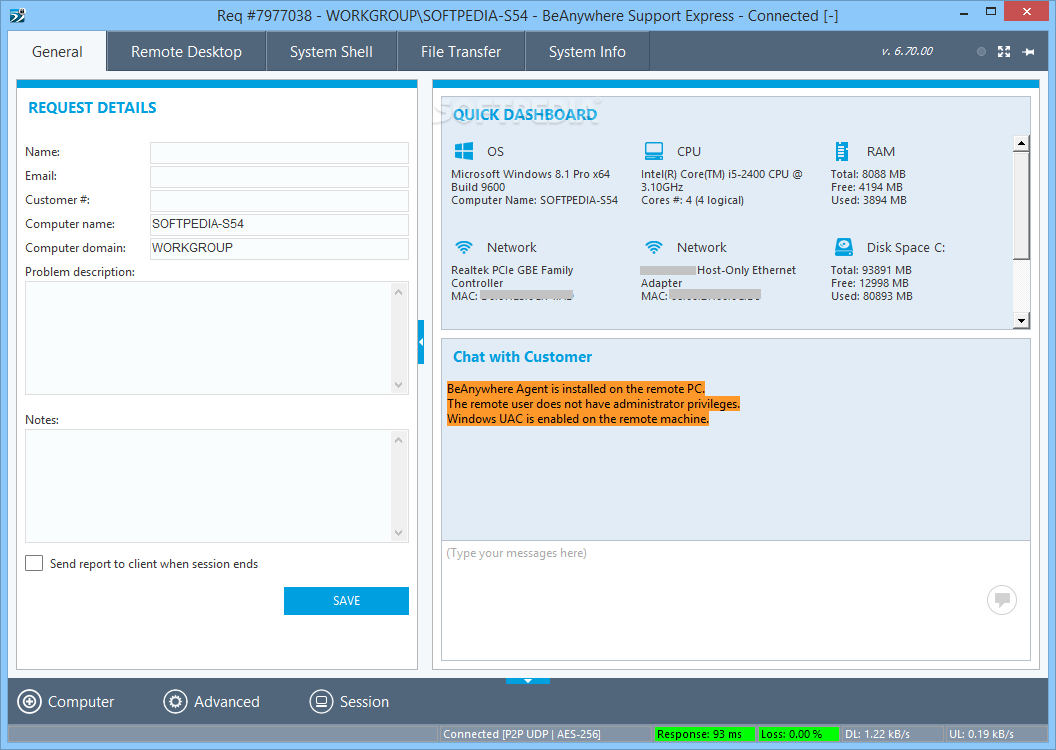Click the Host-Only network Wi-Fi icon
Image resolution: width=1056 pixels, height=750 pixels.
(653, 247)
